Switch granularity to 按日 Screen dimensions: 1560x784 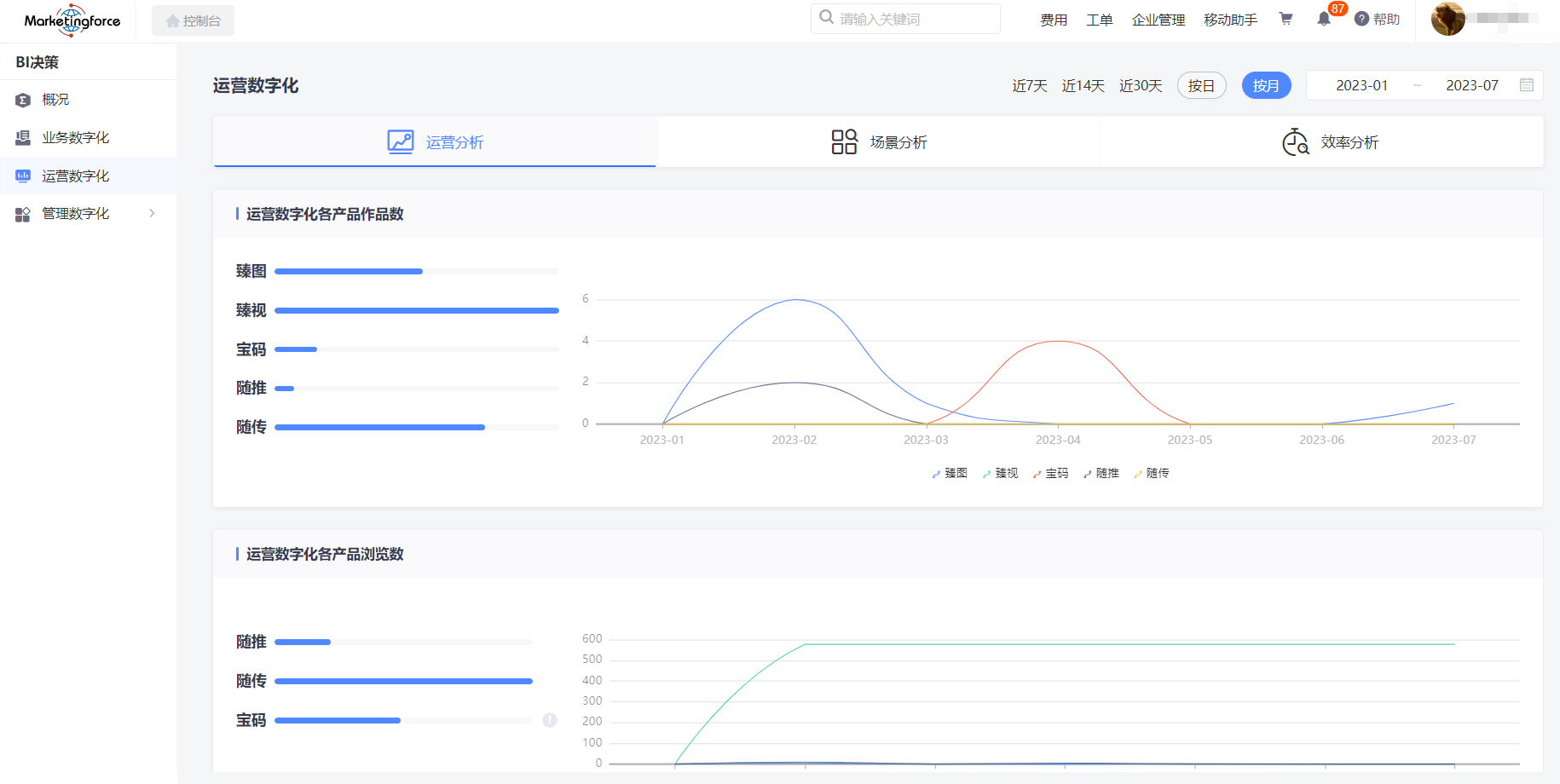coord(1201,85)
